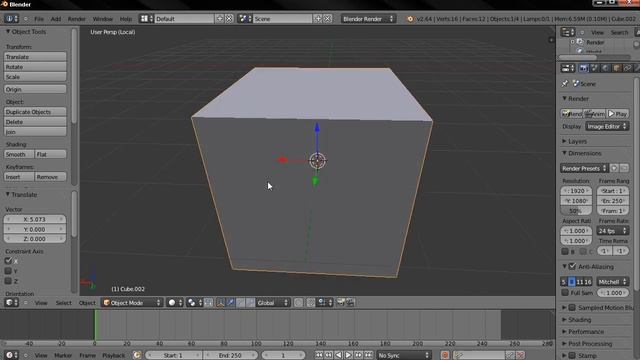Open the Render Presets dropdown
The height and width of the screenshot is (360, 640).
coord(584,168)
